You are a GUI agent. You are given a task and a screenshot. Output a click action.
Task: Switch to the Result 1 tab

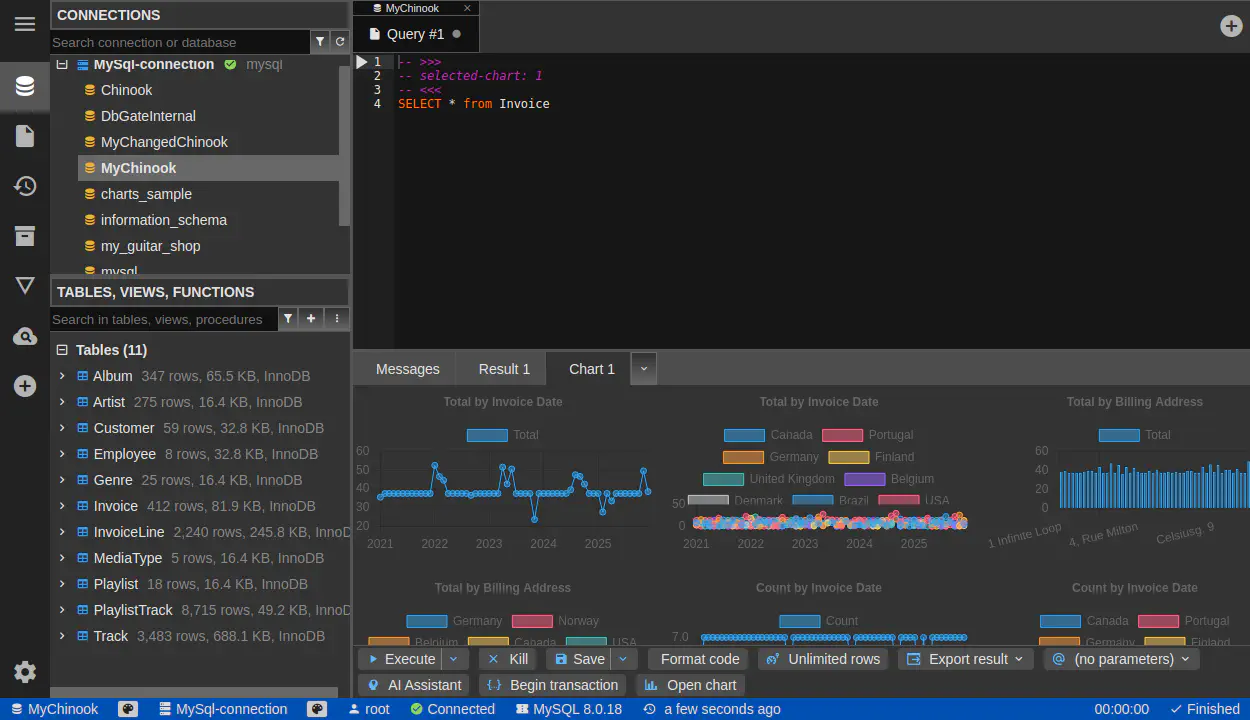click(x=504, y=369)
